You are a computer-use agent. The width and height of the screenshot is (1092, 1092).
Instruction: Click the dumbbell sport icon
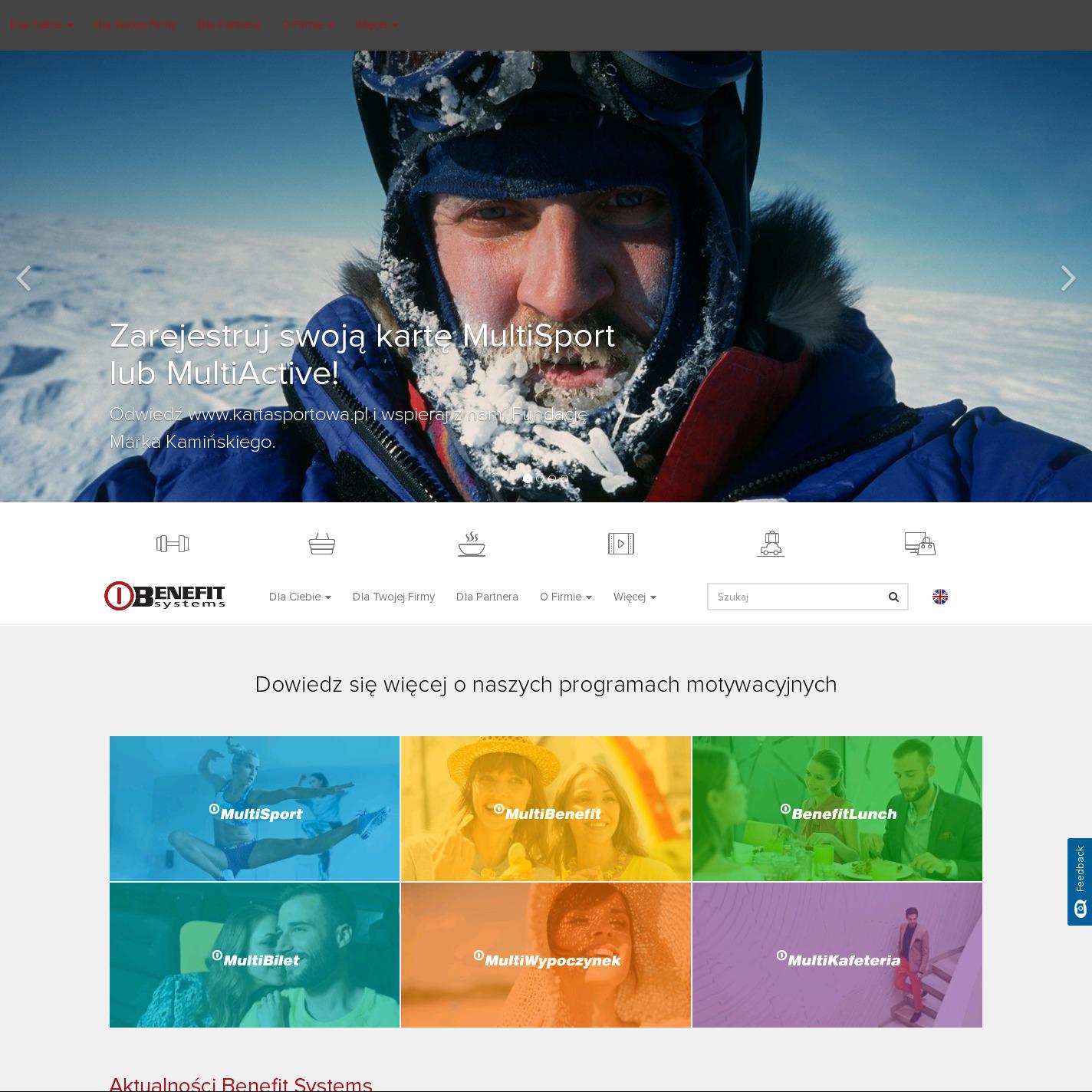[173, 544]
